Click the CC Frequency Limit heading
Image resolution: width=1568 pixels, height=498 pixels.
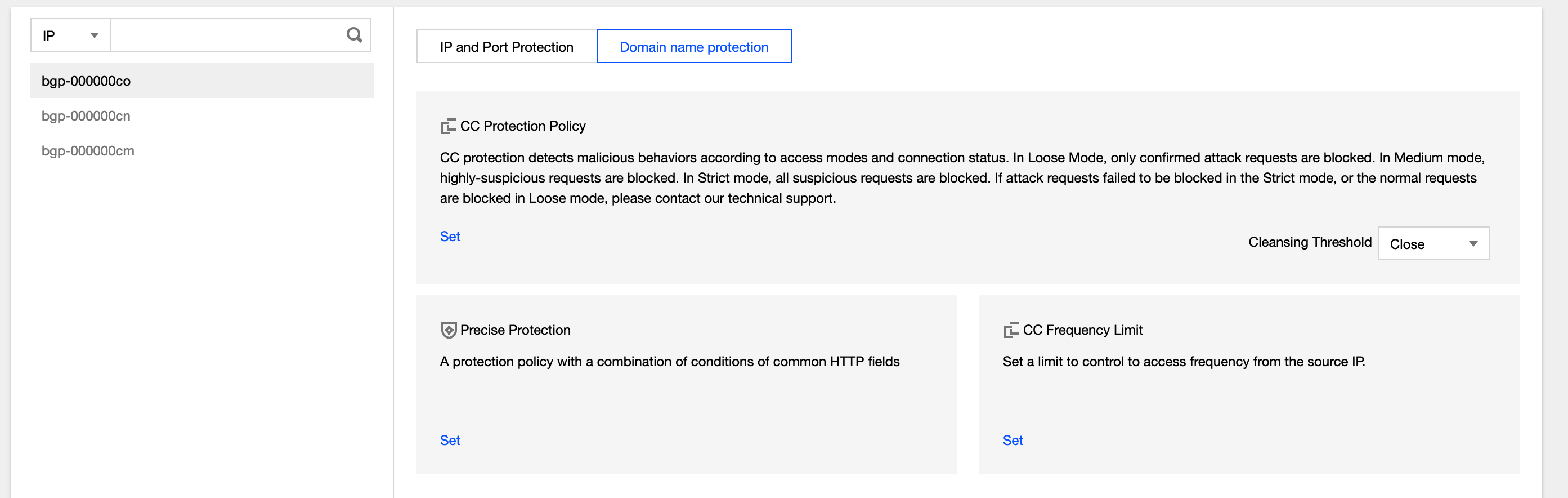[1082, 330]
